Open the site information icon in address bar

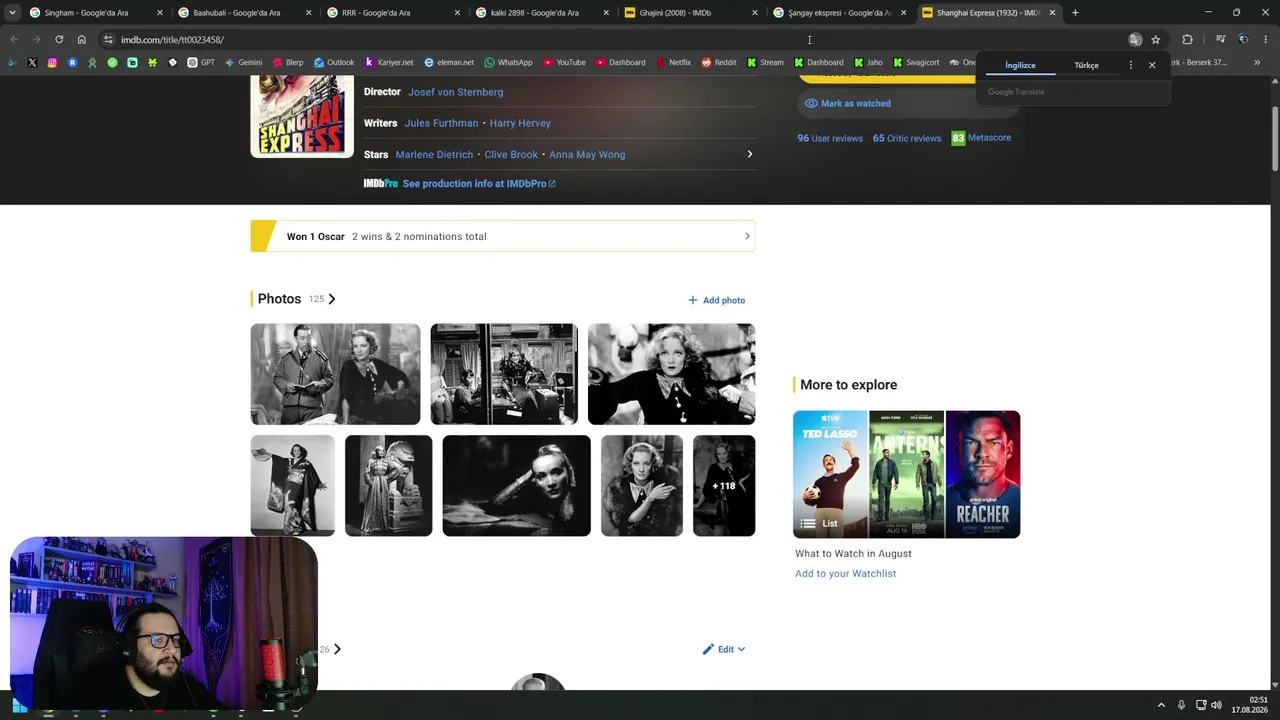[108, 40]
